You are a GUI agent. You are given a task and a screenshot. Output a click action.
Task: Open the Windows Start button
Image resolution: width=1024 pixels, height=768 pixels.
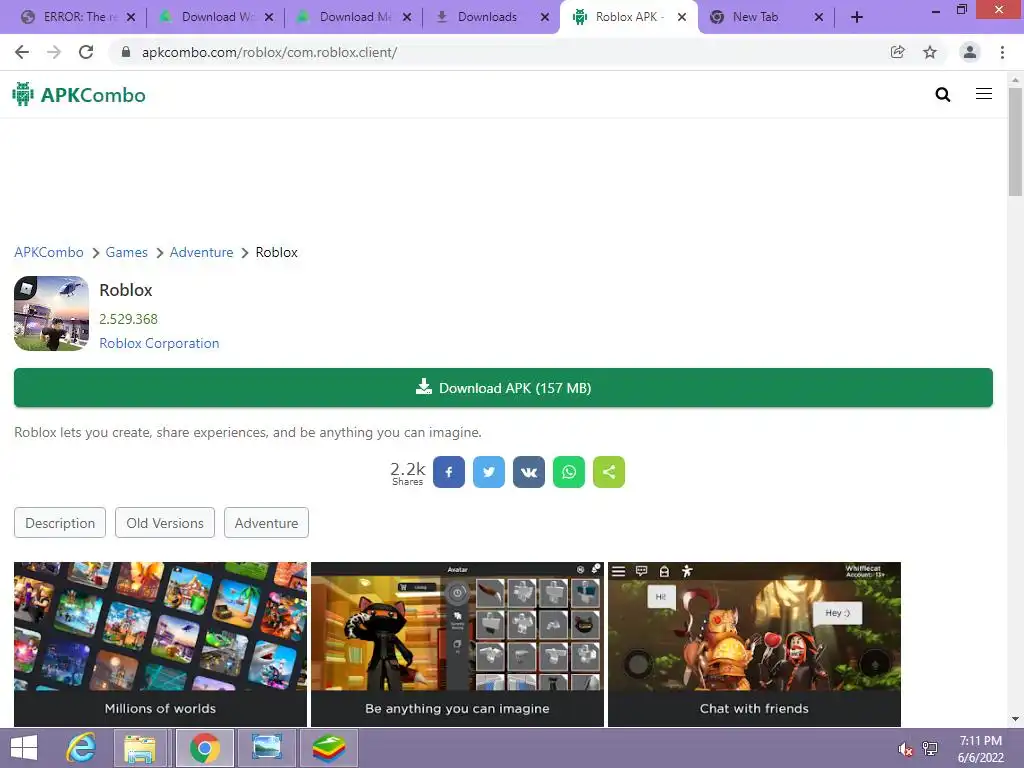click(x=24, y=748)
